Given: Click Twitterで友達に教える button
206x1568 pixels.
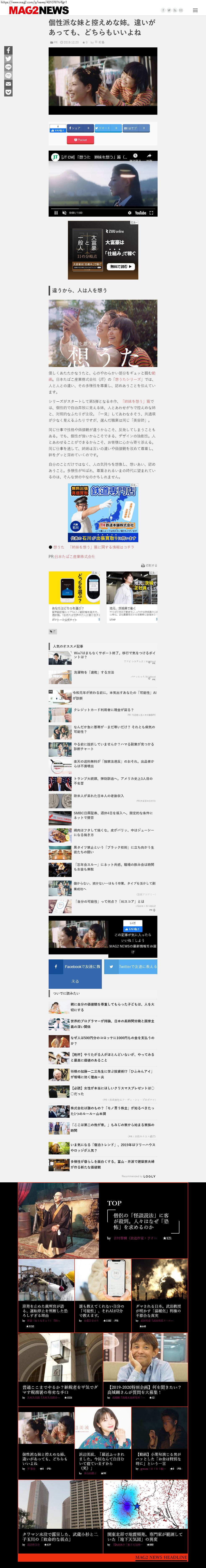Looking at the screenshot, I should pyautogui.click(x=130, y=967).
